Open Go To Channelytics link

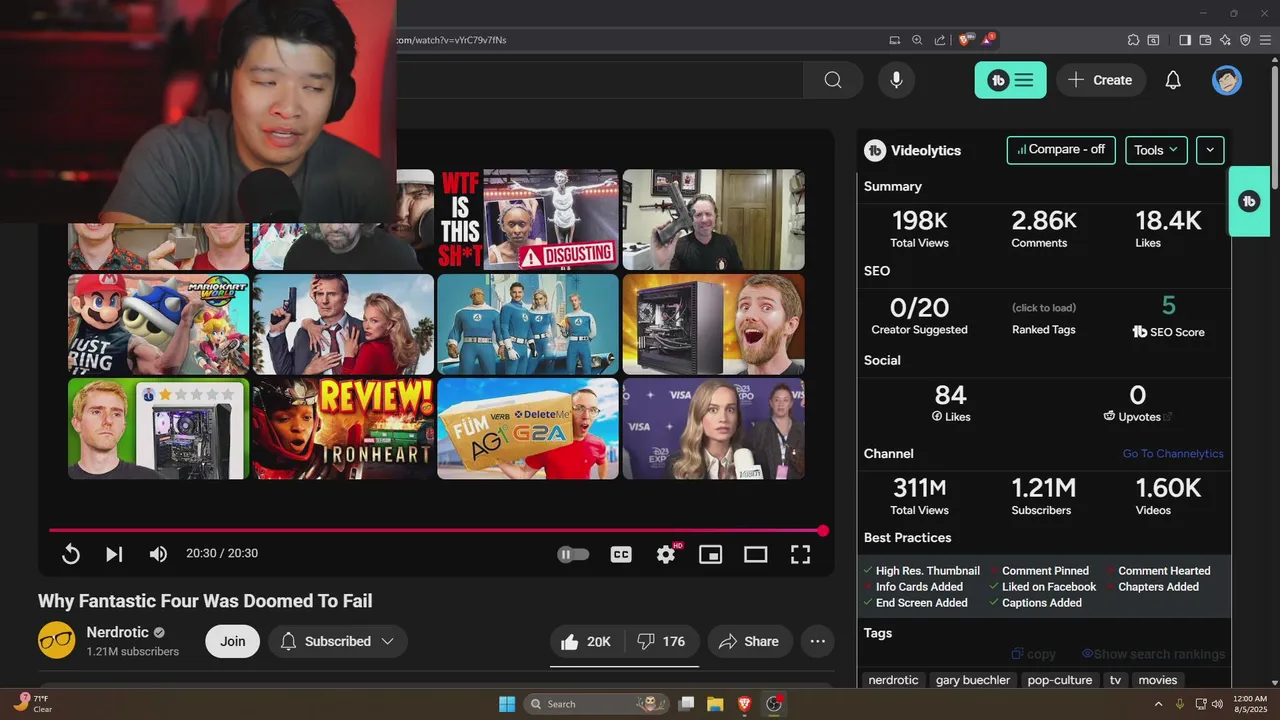[x=1173, y=454]
